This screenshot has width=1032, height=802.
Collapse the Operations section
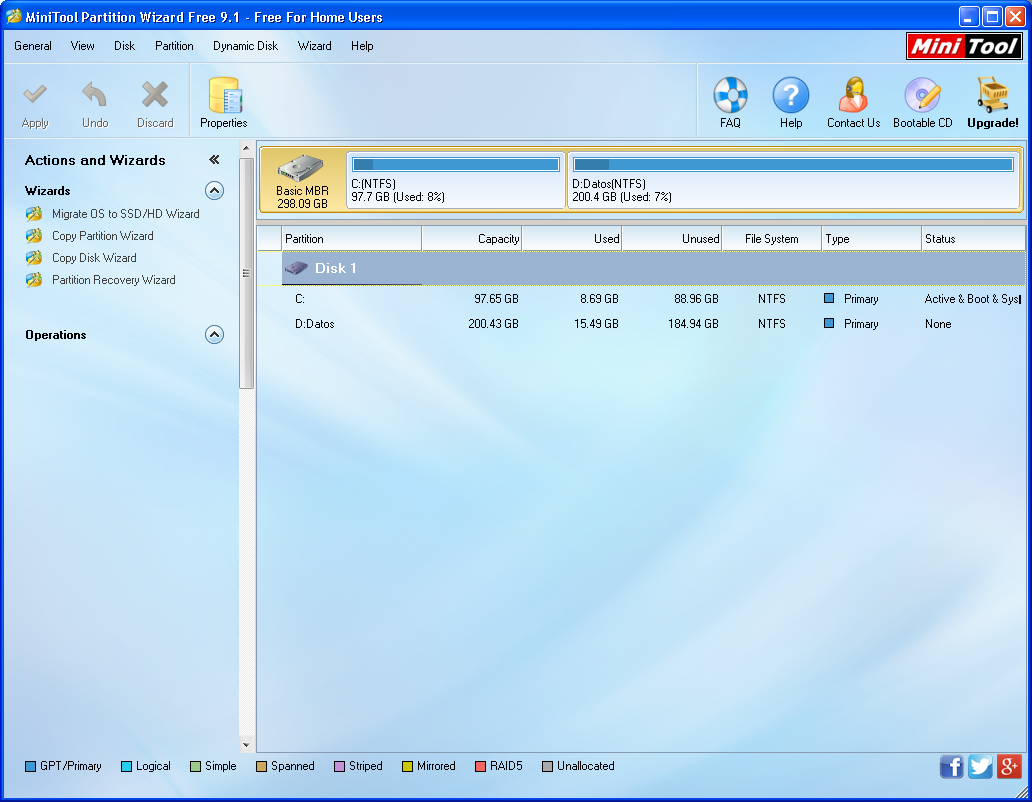(x=214, y=334)
